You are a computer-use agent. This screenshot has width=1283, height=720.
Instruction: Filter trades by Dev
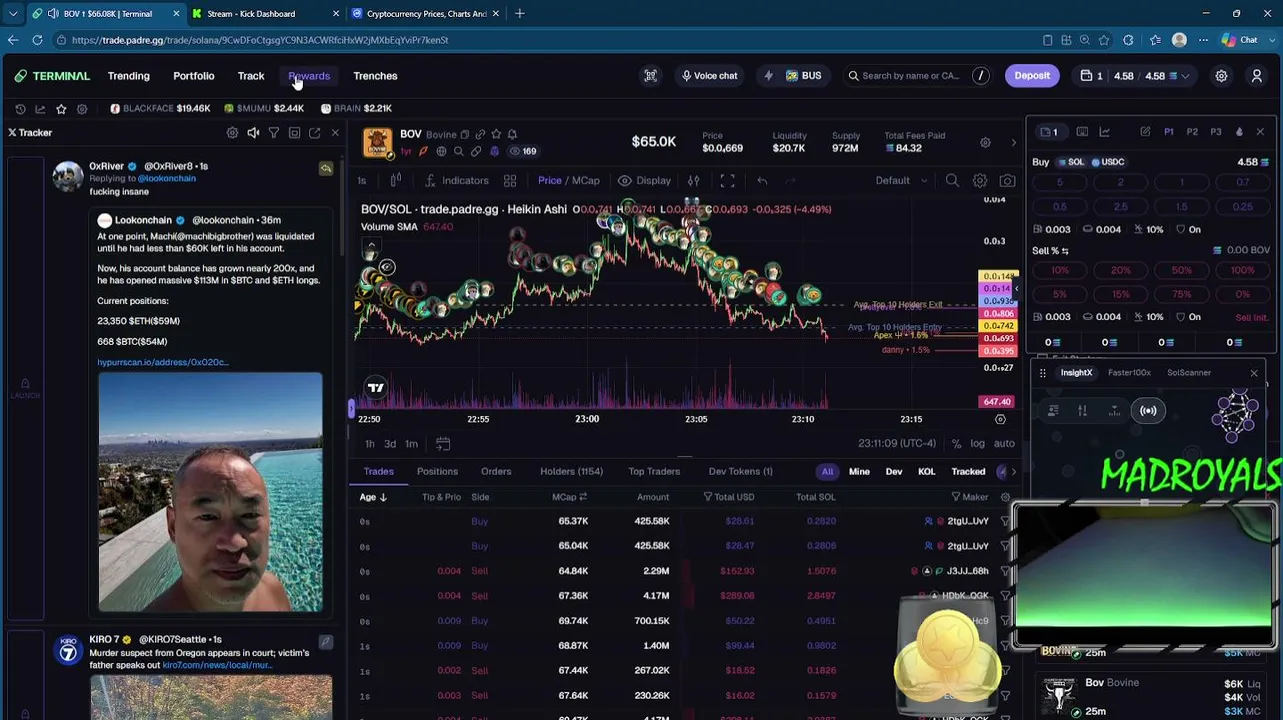pos(894,471)
